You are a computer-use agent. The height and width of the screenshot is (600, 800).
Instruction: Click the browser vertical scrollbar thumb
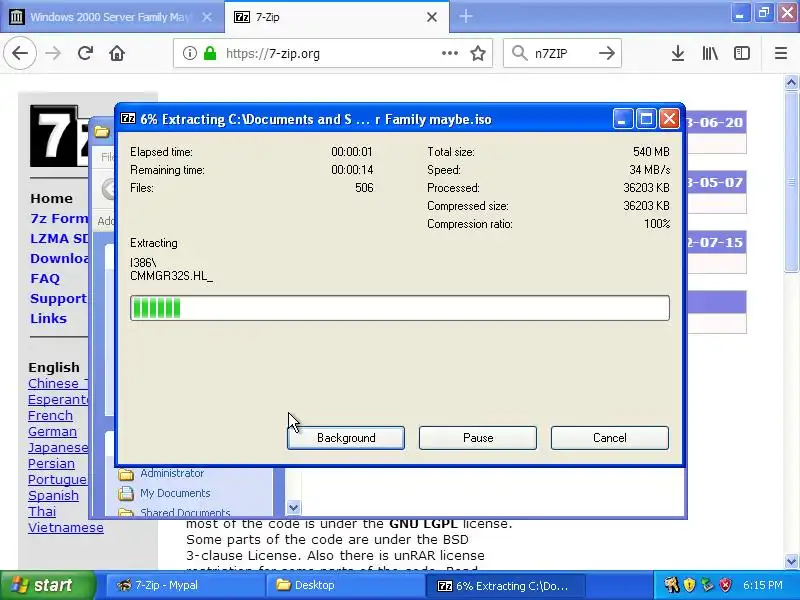[791, 182]
